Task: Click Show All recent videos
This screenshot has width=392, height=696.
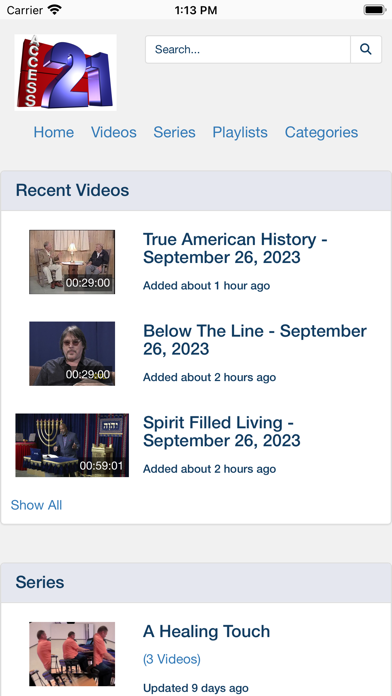Action: click(36, 505)
